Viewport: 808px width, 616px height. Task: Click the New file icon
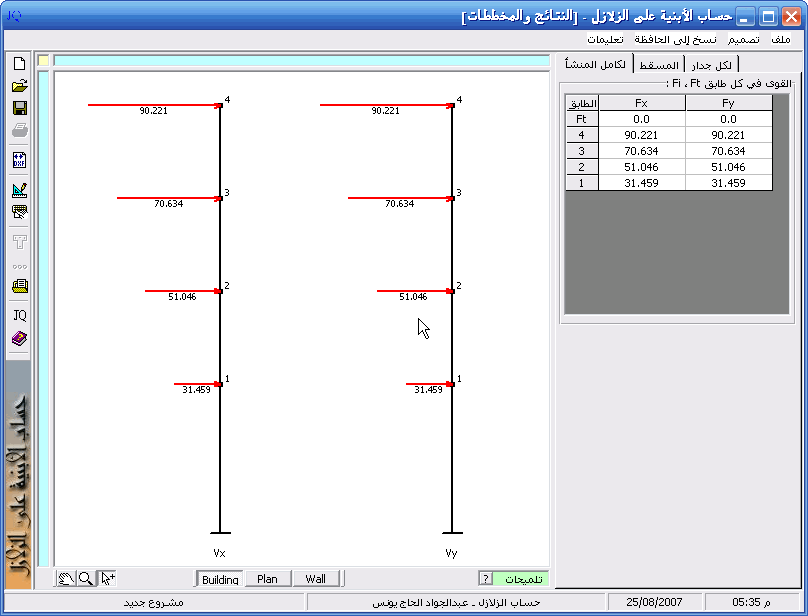click(x=19, y=64)
